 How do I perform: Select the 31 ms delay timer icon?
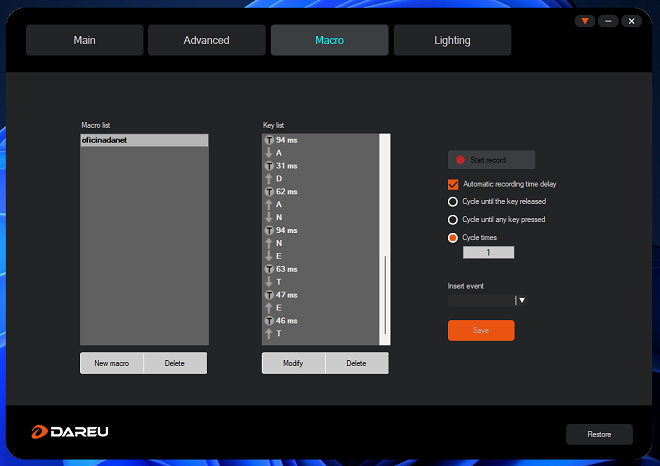(x=269, y=166)
